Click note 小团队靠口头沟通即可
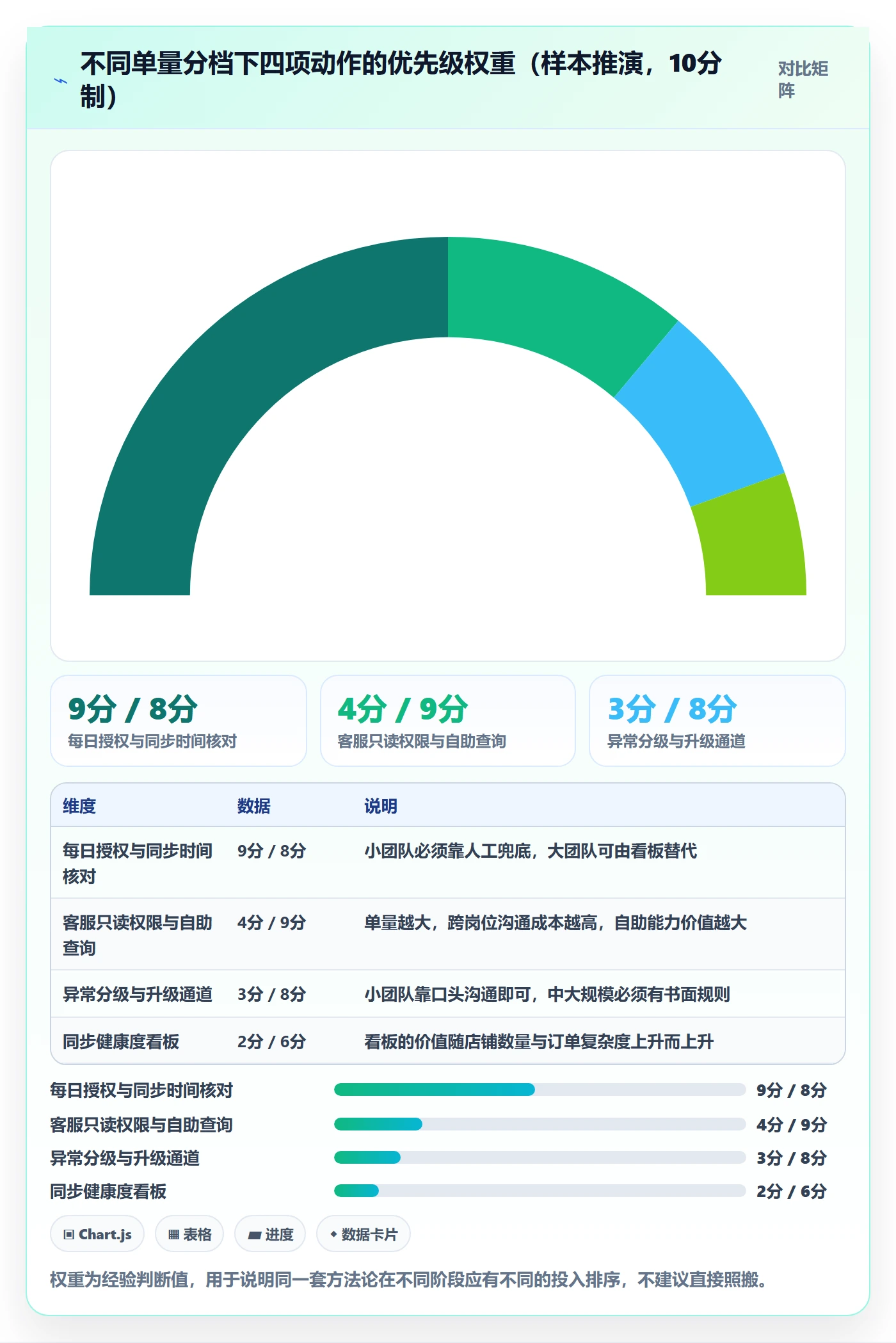896x1343 pixels. (x=447, y=994)
